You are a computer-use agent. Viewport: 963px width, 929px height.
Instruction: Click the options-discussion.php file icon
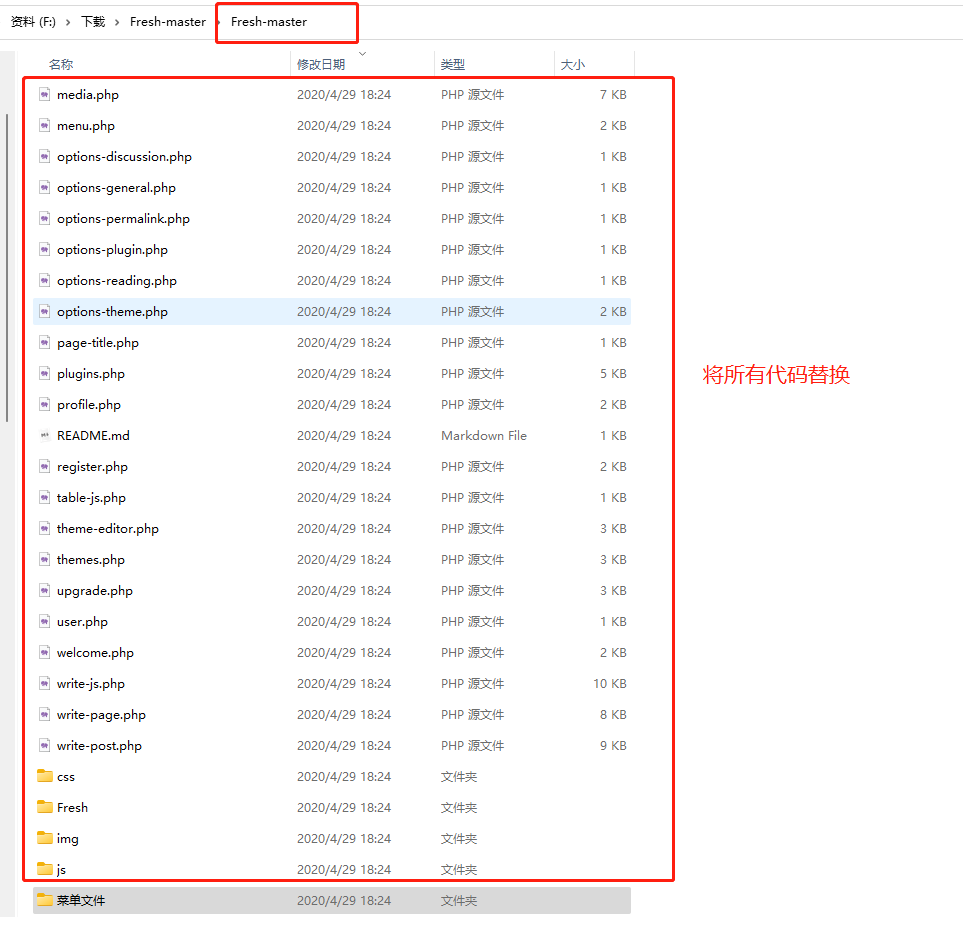click(x=44, y=157)
